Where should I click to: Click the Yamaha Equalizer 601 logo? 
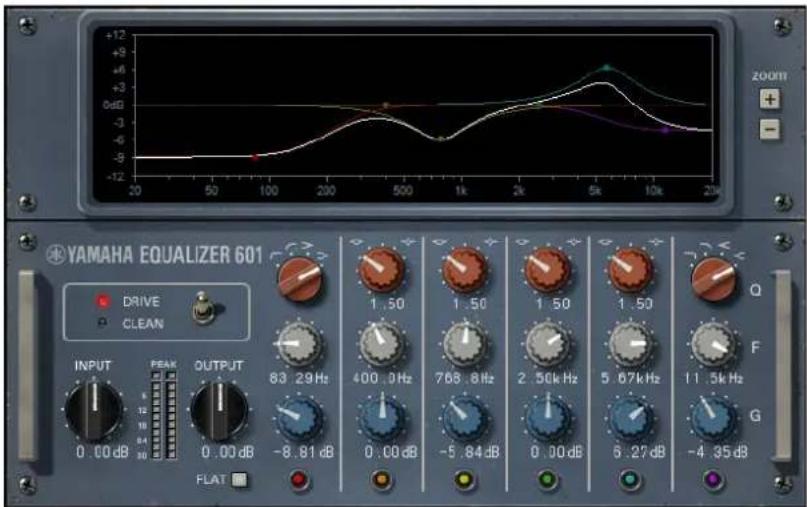[x=154, y=255]
